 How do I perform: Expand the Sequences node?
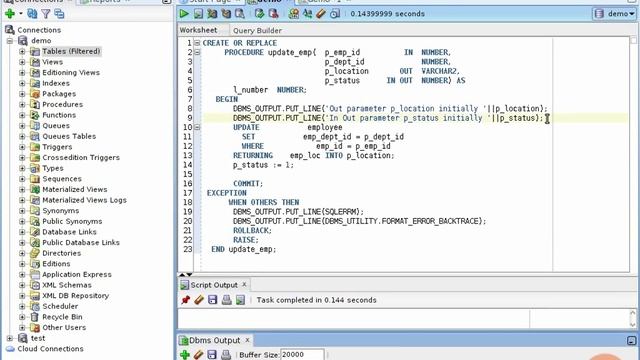coord(22,179)
